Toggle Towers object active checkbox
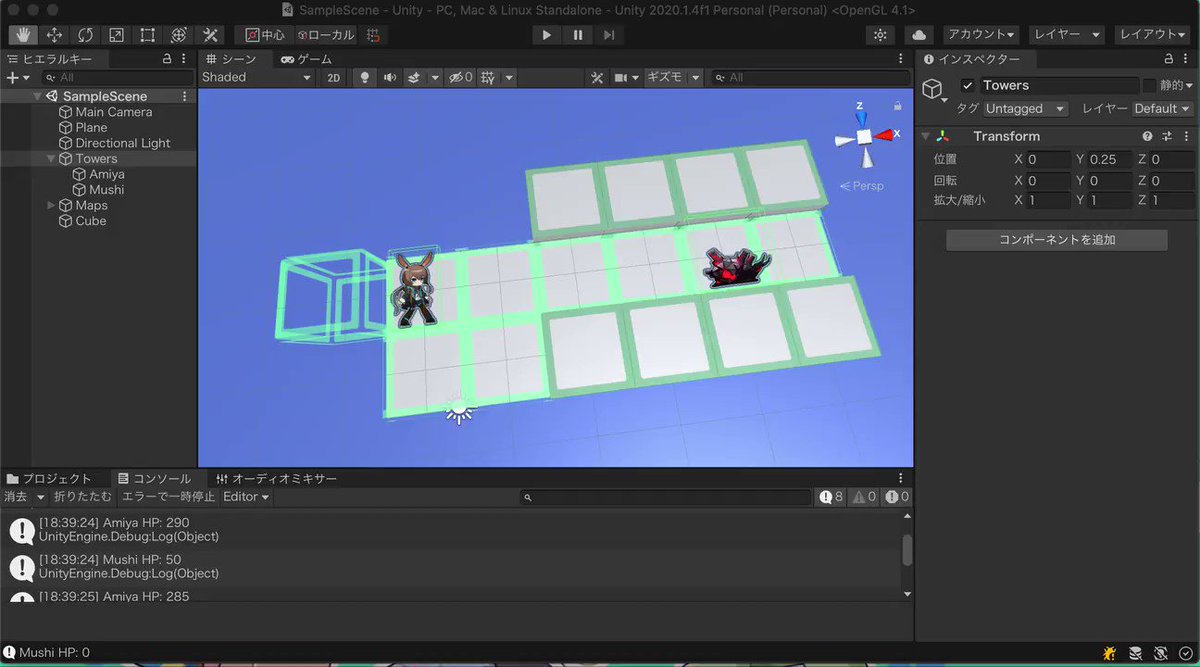This screenshot has width=1200, height=667. [967, 85]
